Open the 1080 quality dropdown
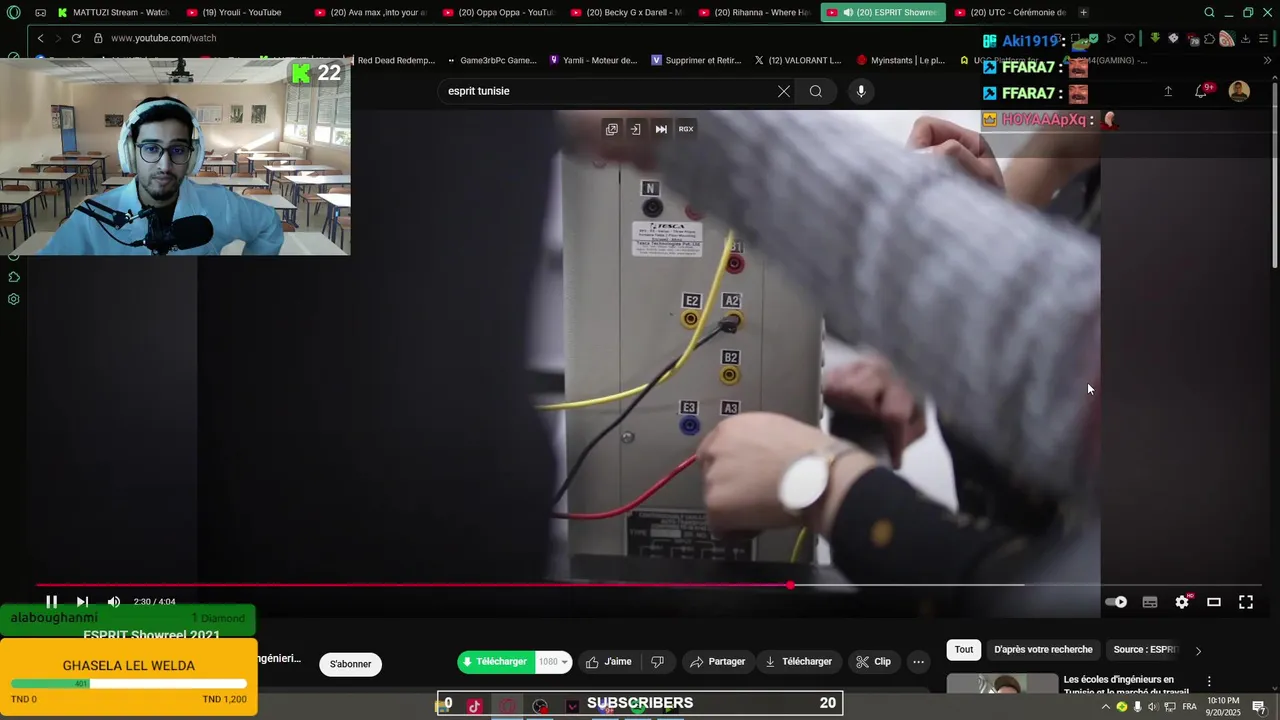The image size is (1280, 720). coord(553,662)
